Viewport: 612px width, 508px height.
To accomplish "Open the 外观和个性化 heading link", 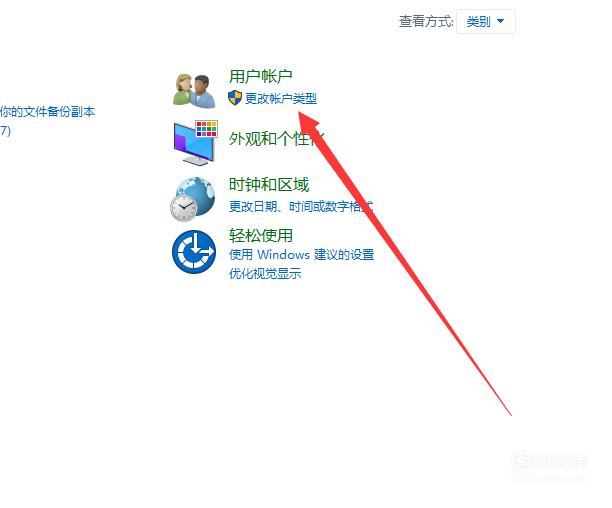I will click(x=277, y=139).
